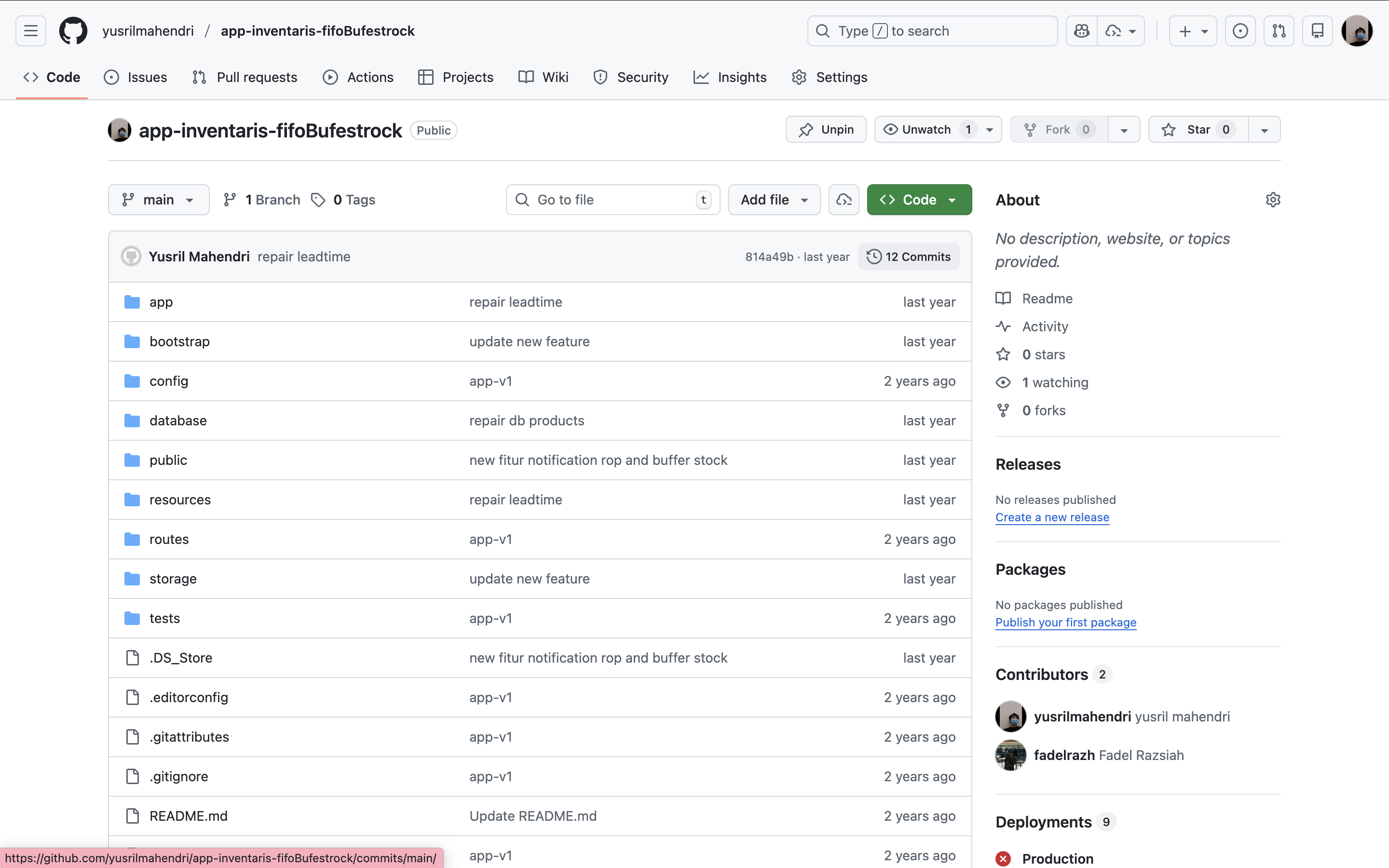Click the Go to file search field
Viewport: 1389px width, 868px height.
[612, 200]
